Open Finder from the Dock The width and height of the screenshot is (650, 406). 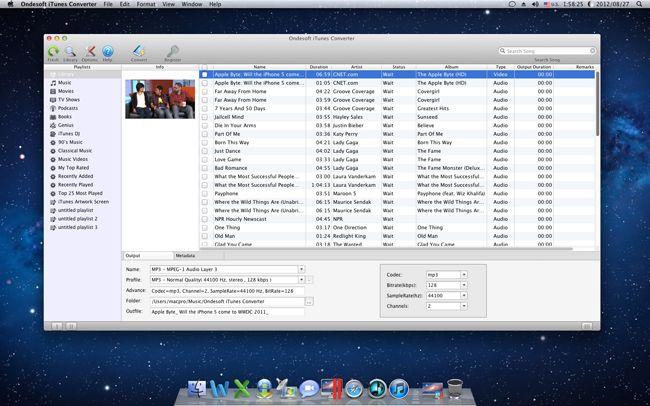(x=197, y=389)
